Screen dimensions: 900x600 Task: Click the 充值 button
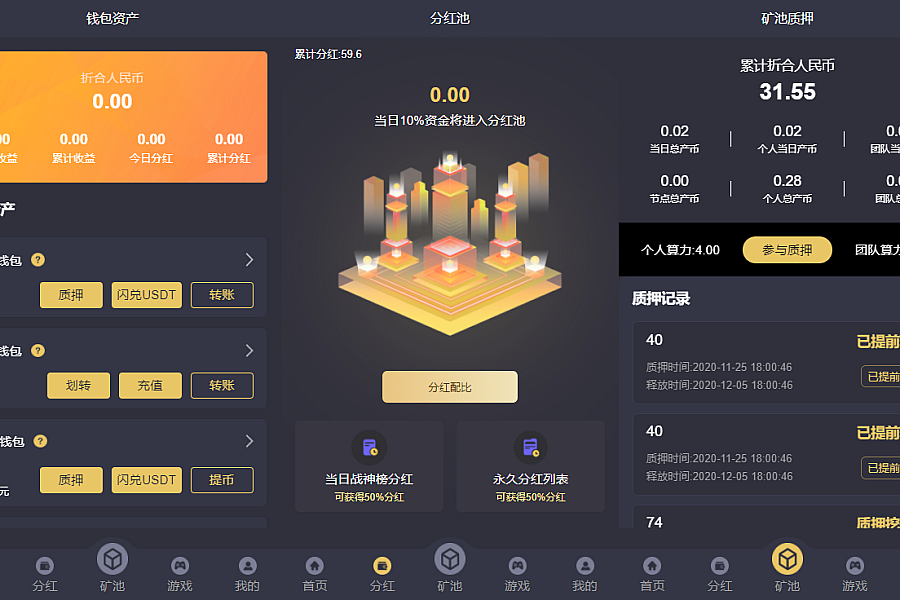point(150,385)
